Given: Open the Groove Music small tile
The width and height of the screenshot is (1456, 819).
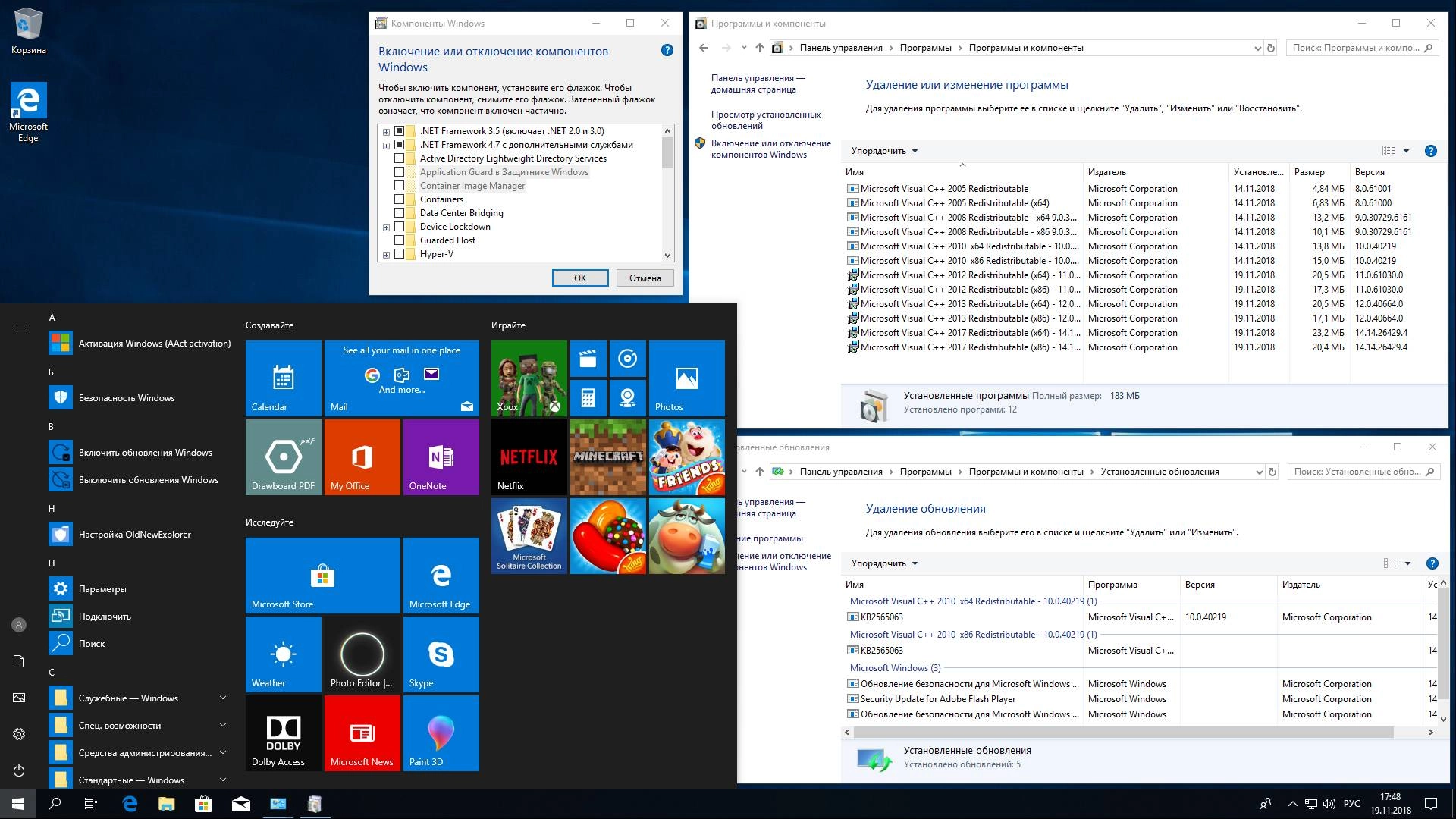Looking at the screenshot, I should click(x=627, y=358).
